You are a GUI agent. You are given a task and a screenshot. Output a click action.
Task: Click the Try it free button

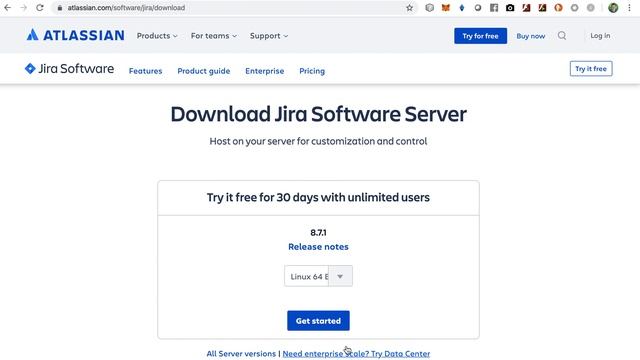coord(591,69)
